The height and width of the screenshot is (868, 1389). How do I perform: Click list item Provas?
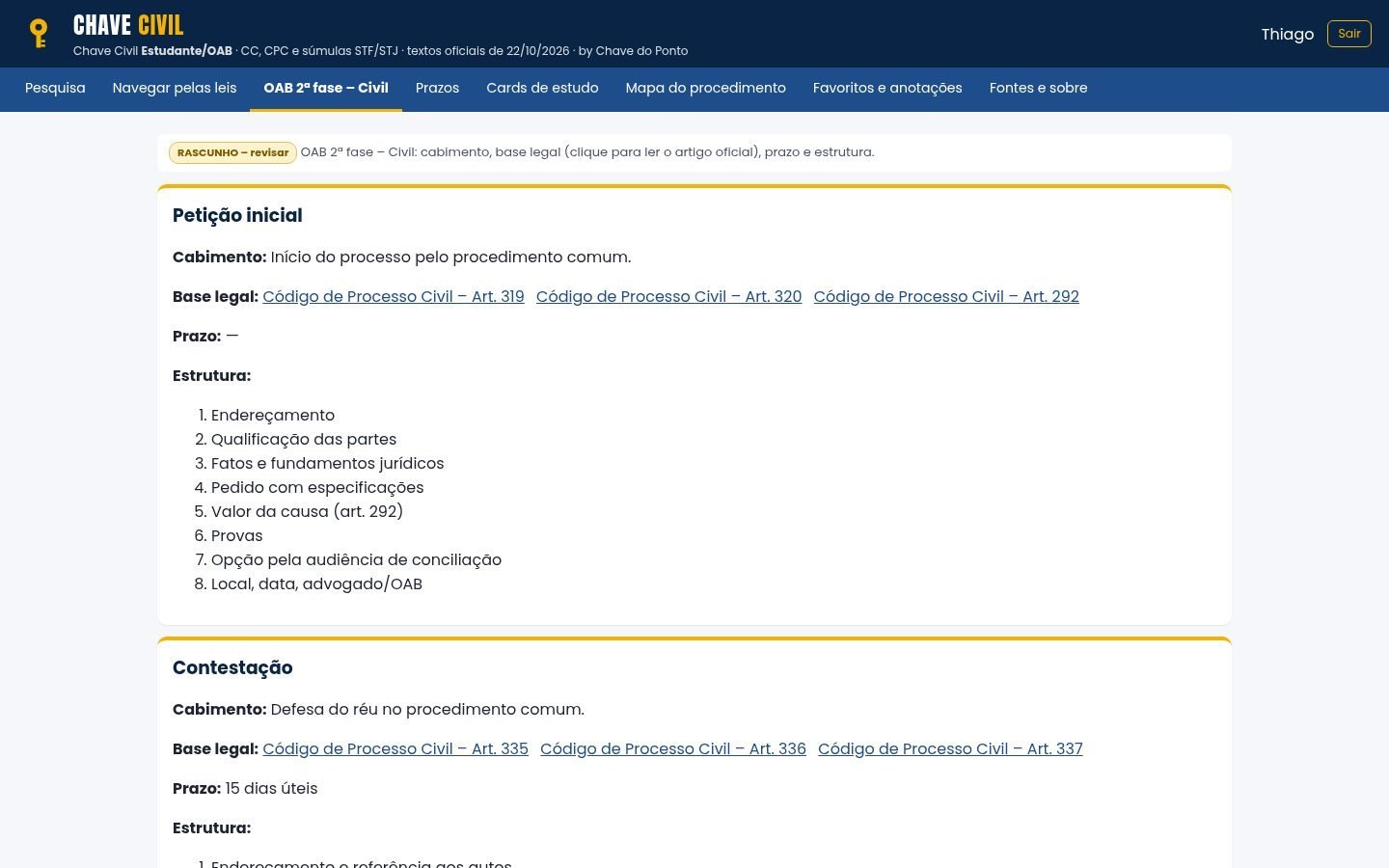point(237,536)
